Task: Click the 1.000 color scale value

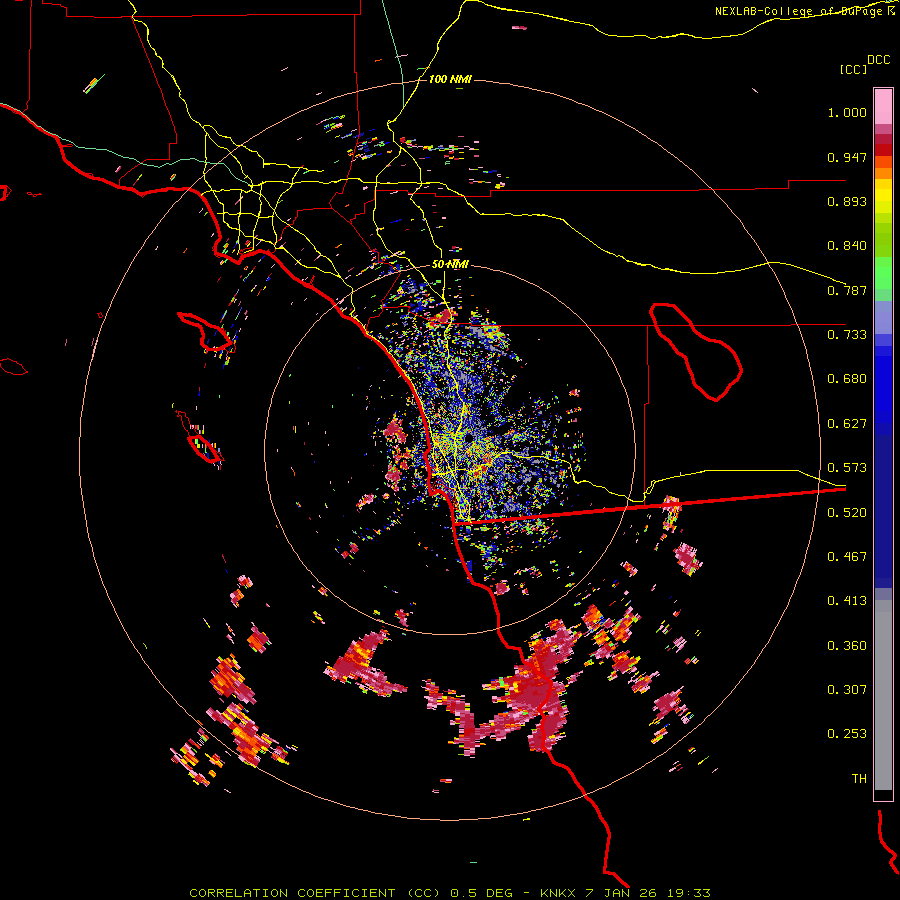Action: [x=847, y=112]
